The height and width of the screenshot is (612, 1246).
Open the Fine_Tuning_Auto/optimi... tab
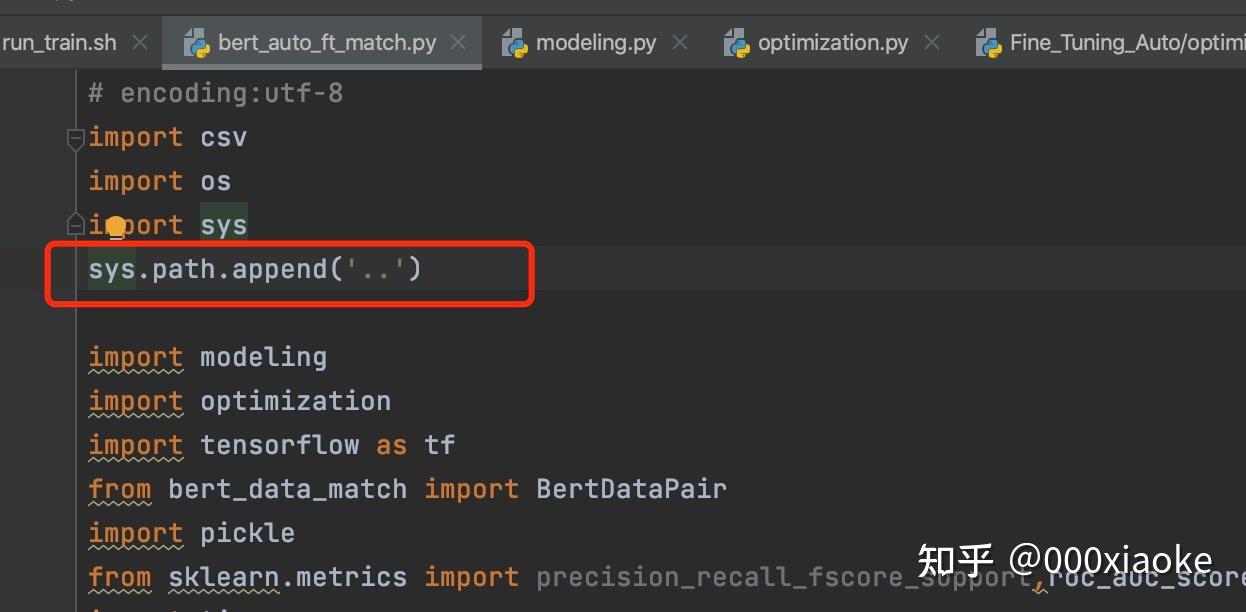(x=1110, y=43)
